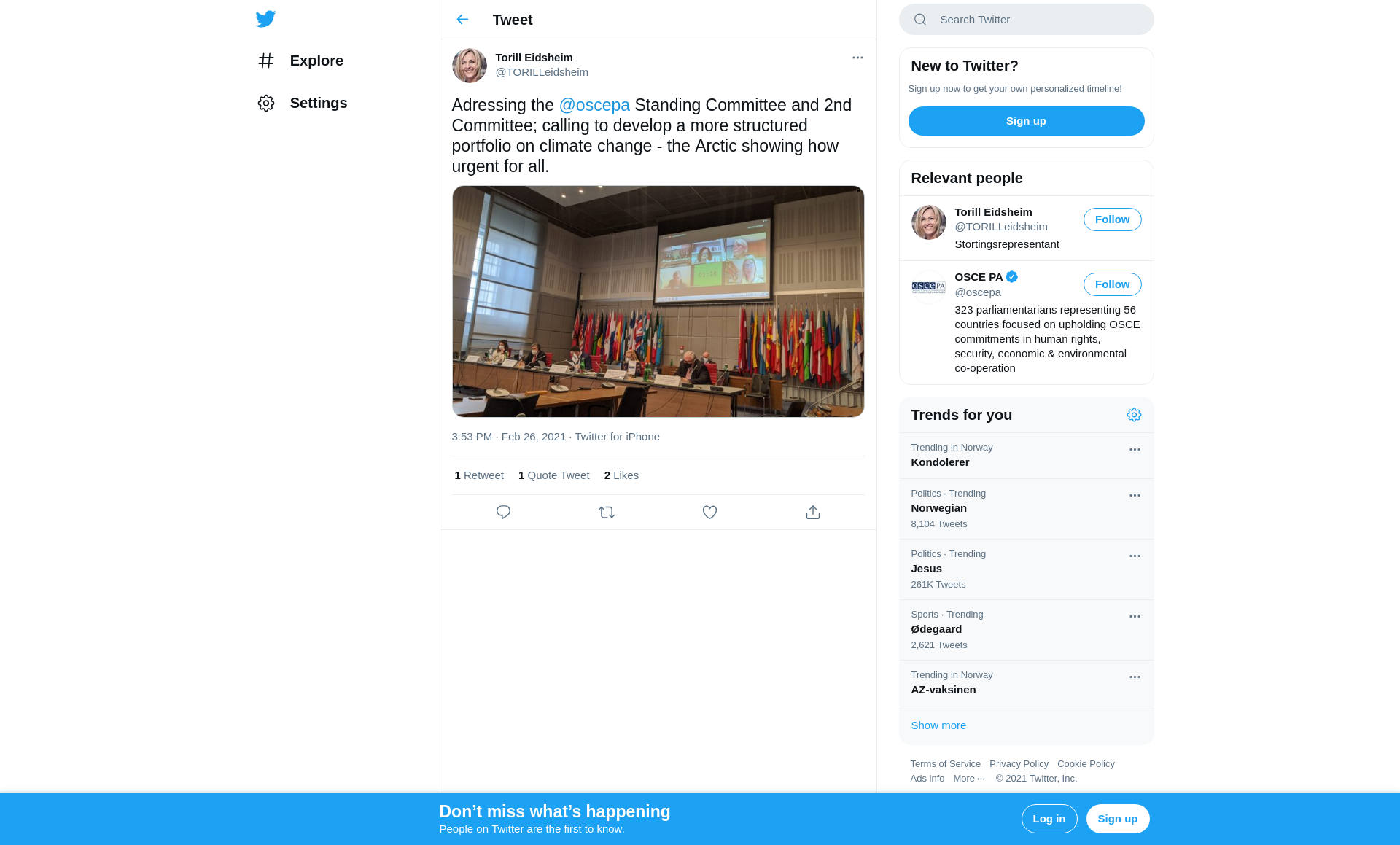Expand the footer More menu
This screenshot has height=845, width=1400.
tap(968, 779)
